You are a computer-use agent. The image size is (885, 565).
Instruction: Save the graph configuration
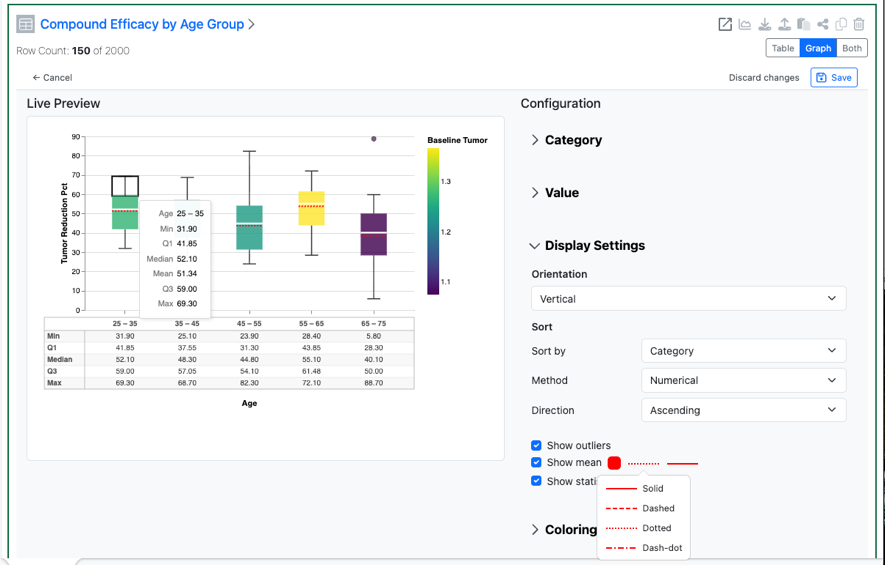834,77
